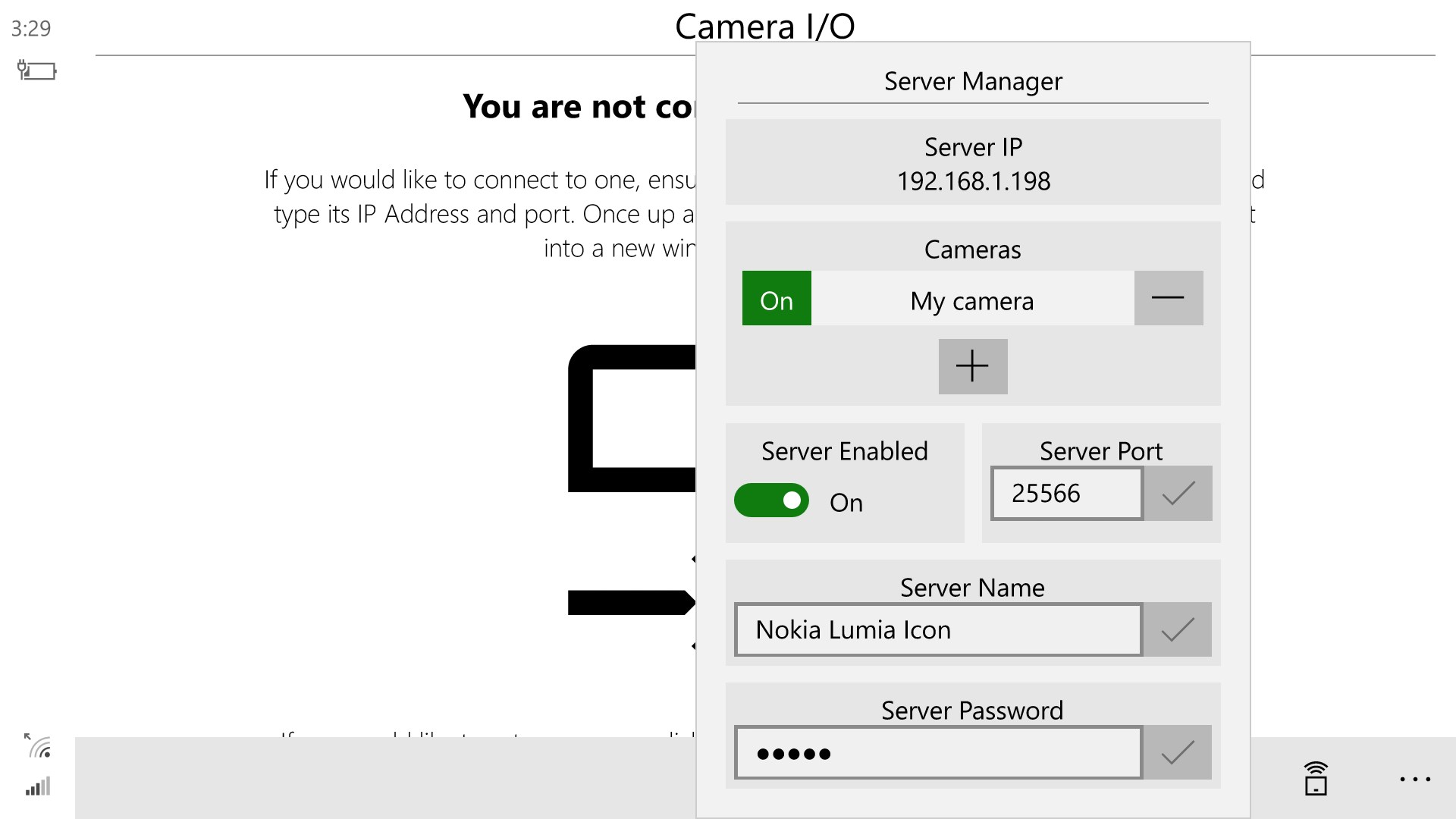1456x819 pixels.
Task: Add a new camera with plus button
Action: tap(972, 366)
